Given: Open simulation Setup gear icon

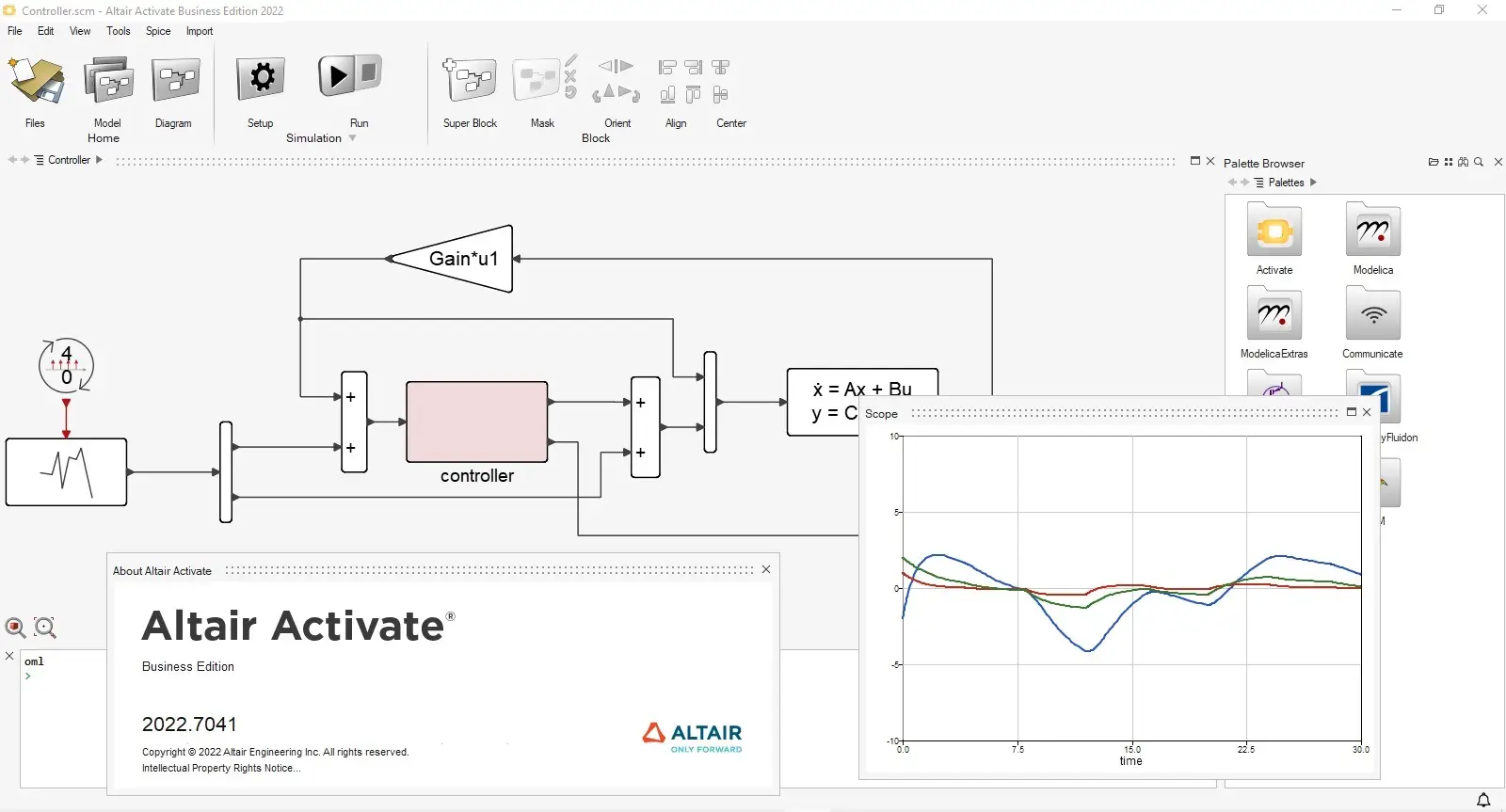Looking at the screenshot, I should click(x=261, y=78).
